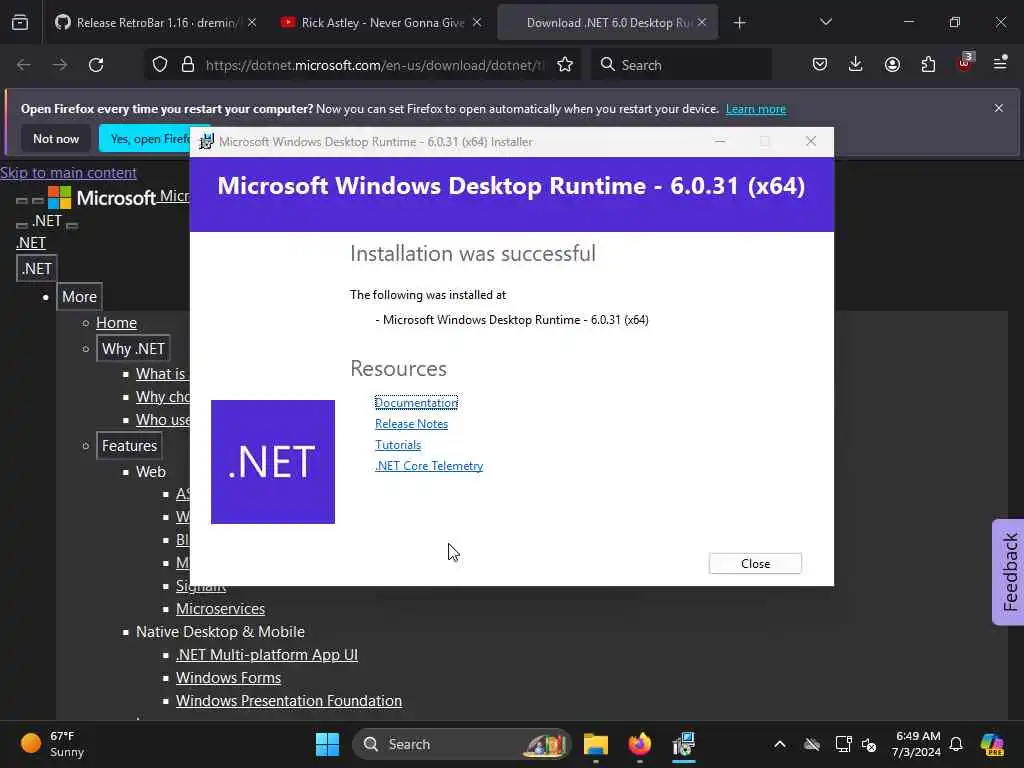Image resolution: width=1024 pixels, height=768 pixels.
Task: Open the Microservices link
Action: 220,609
